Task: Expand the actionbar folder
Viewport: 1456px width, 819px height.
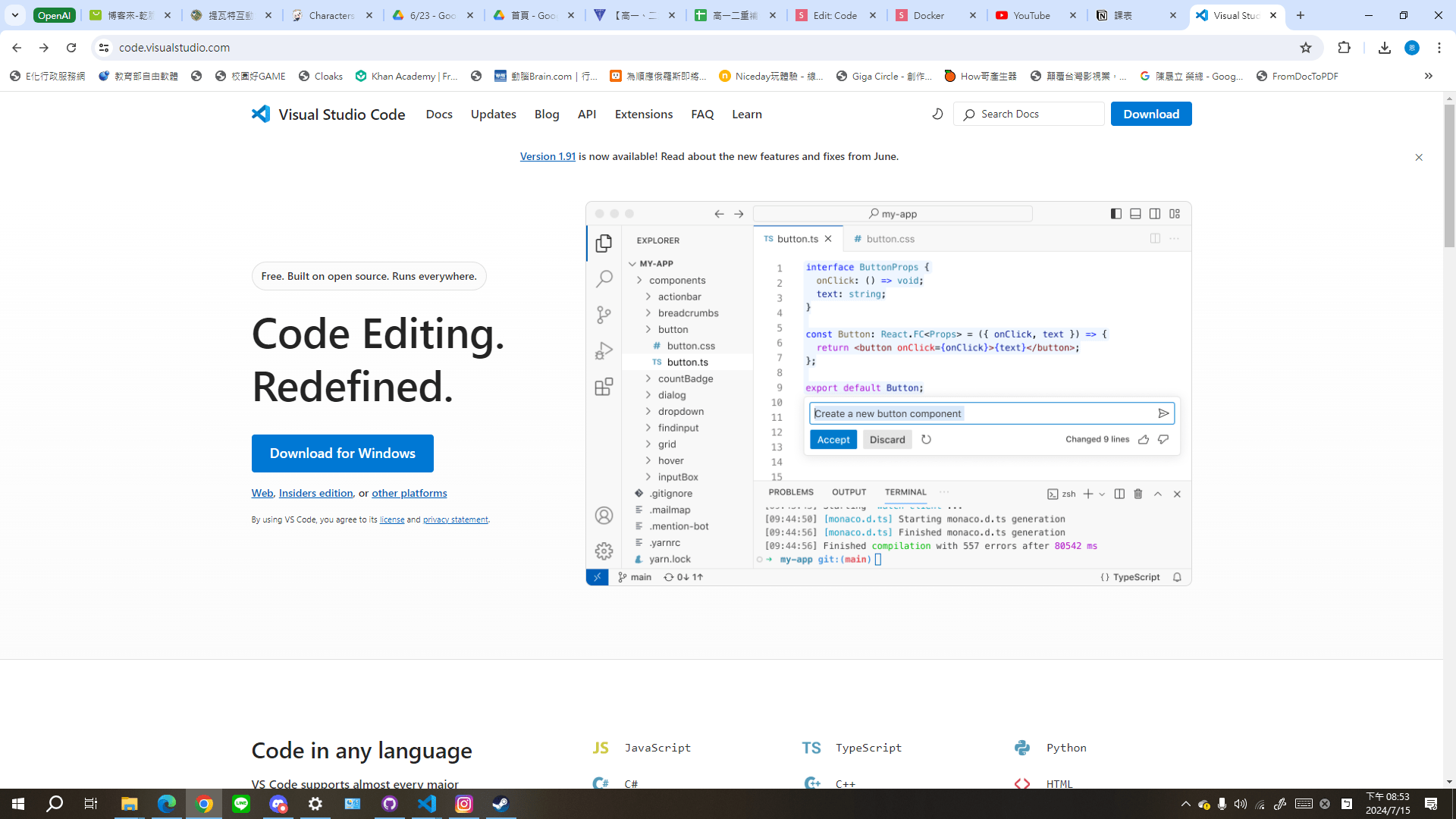Action: (648, 297)
